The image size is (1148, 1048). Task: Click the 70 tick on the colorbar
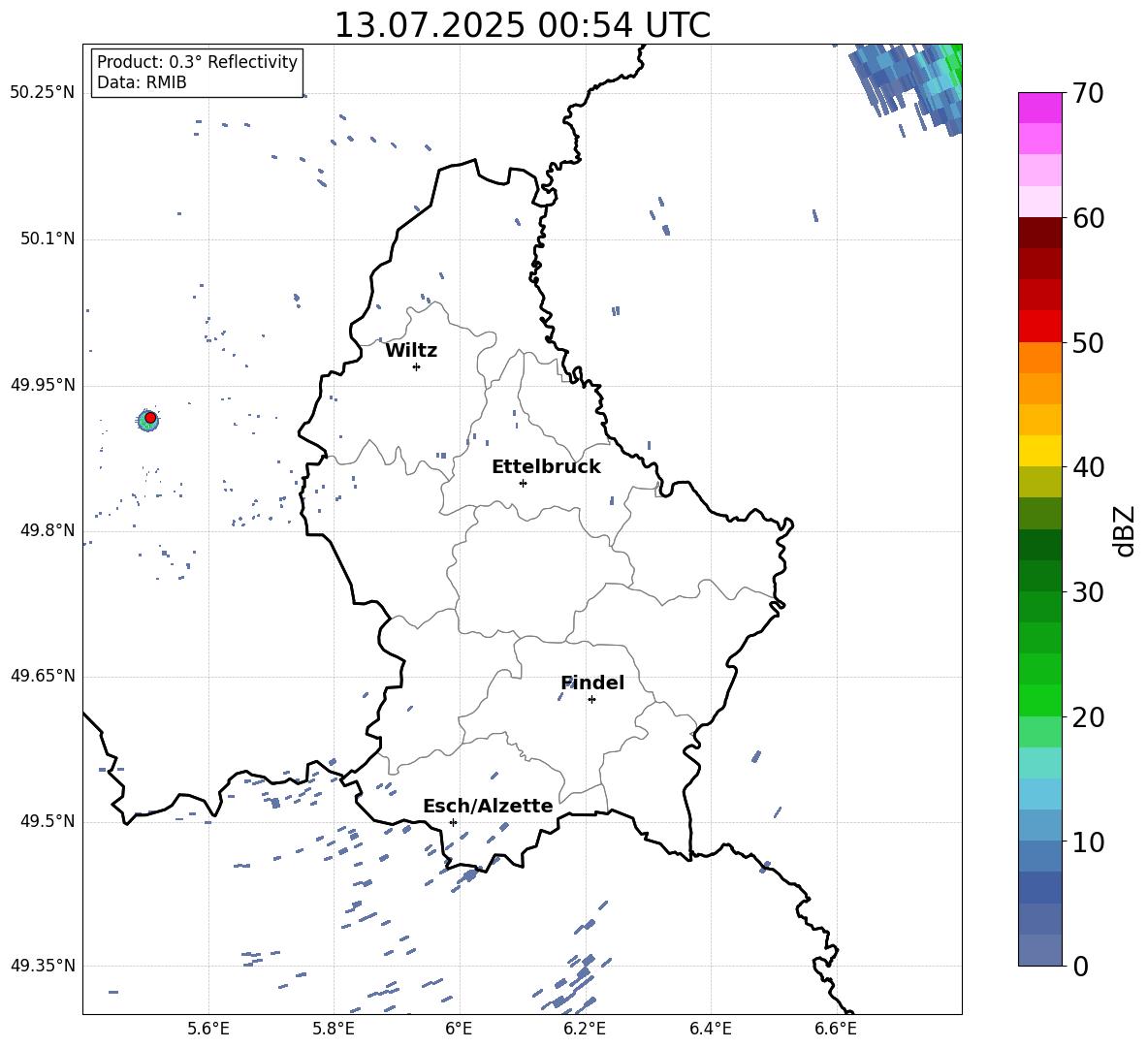[1088, 93]
